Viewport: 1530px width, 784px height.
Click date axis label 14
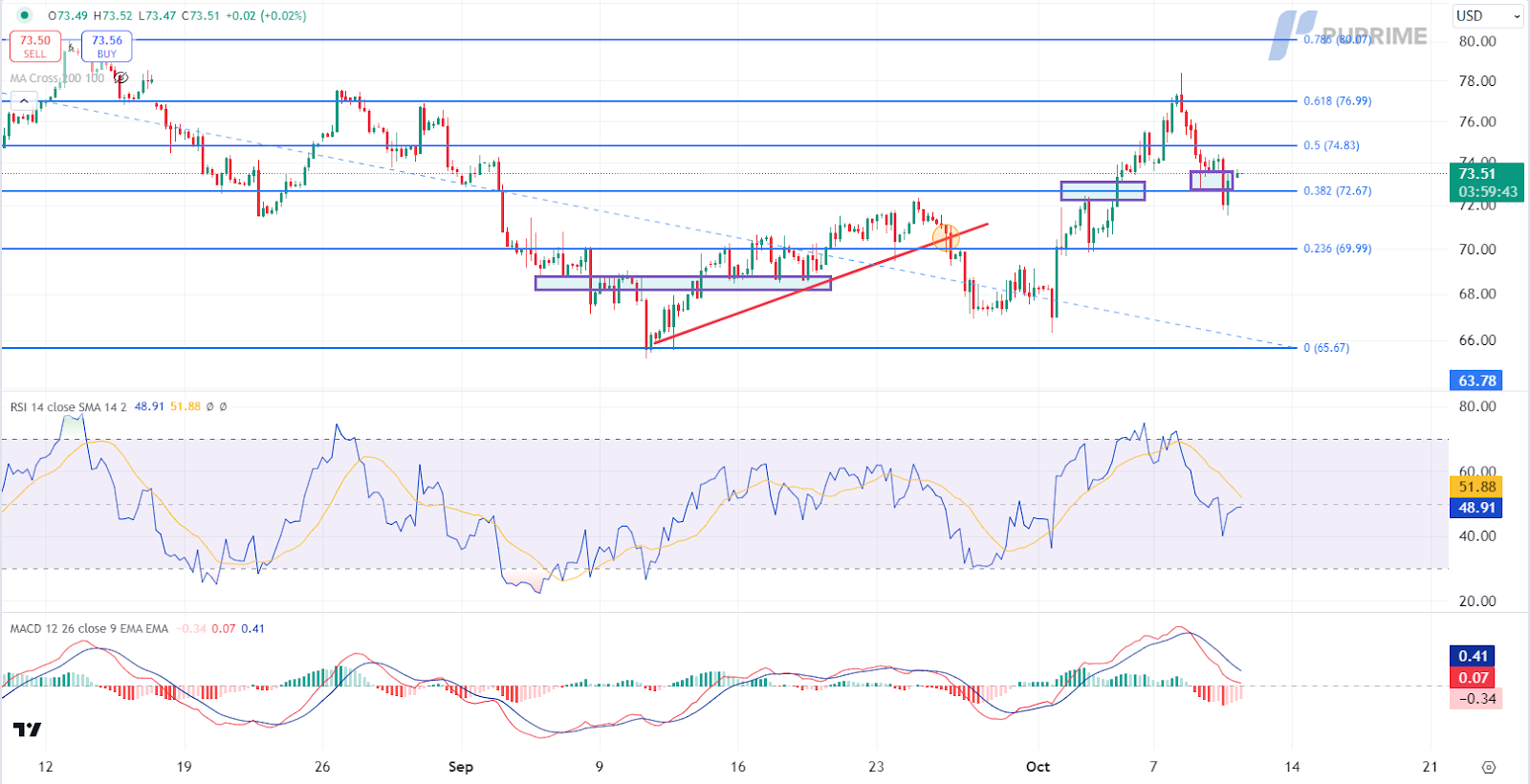click(1292, 767)
